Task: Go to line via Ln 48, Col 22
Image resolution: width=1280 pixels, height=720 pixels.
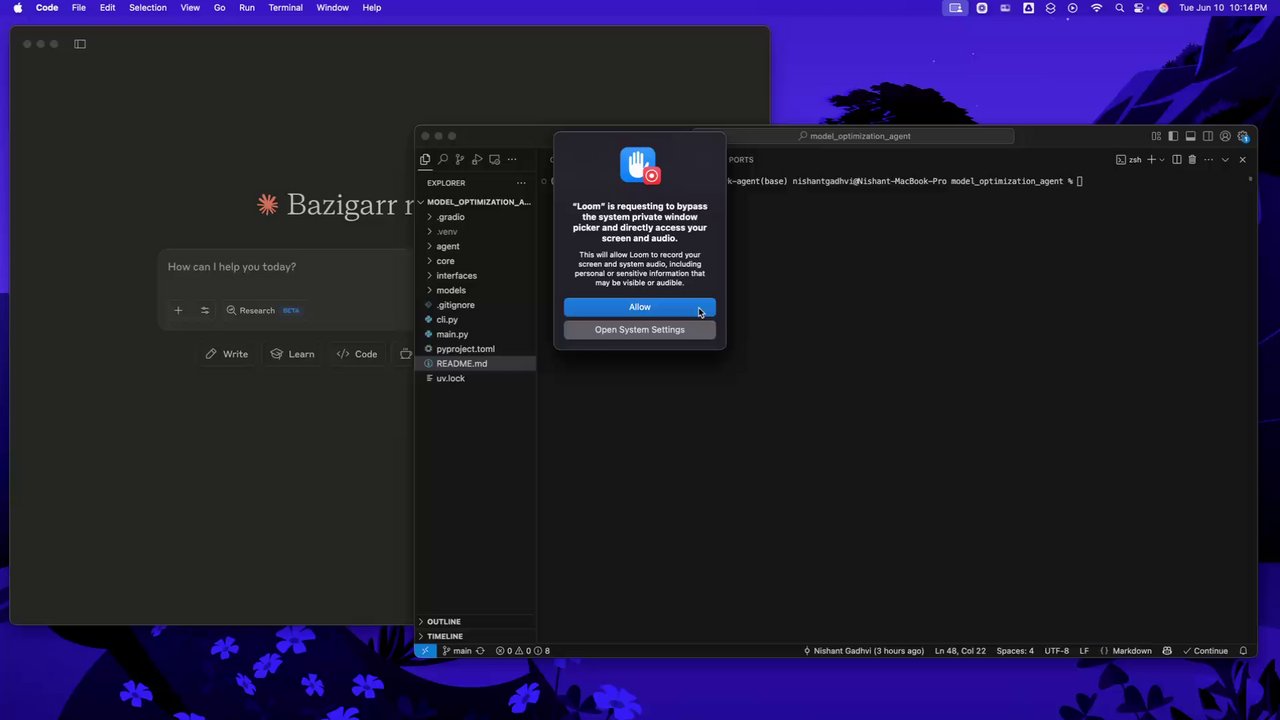Action: point(960,651)
